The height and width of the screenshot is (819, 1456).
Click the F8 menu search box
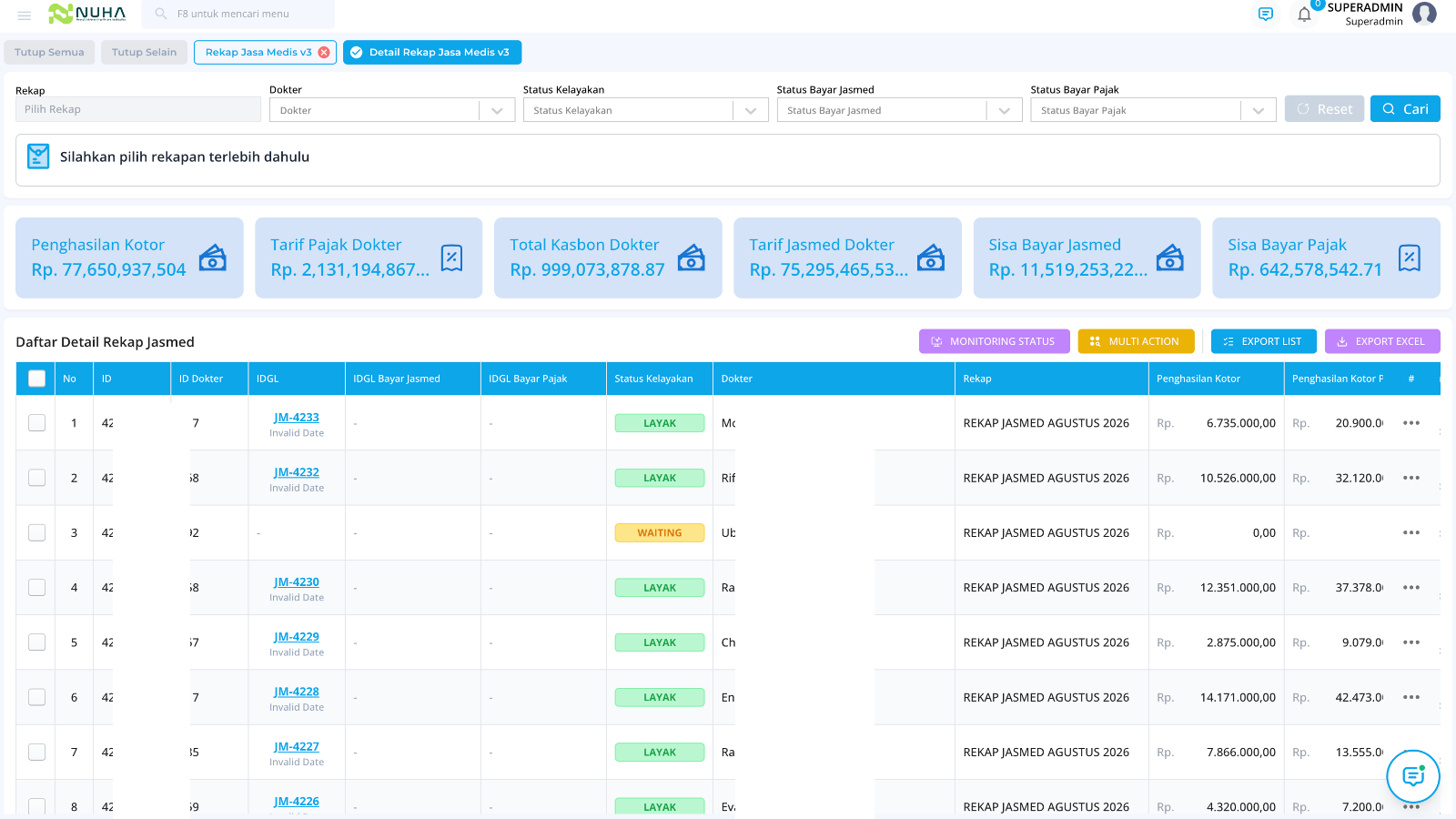pos(238,14)
